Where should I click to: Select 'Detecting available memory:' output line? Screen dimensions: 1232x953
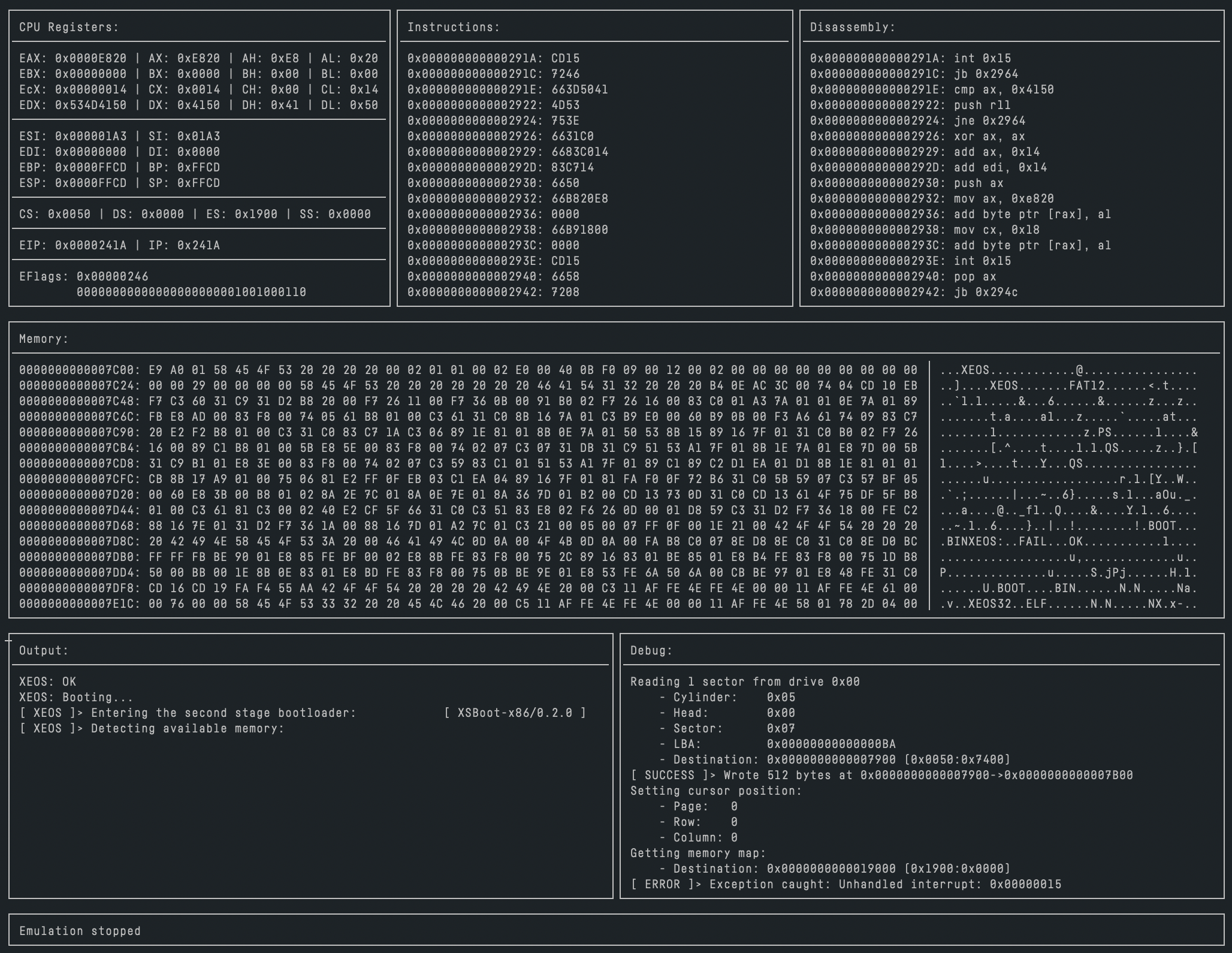[152, 729]
